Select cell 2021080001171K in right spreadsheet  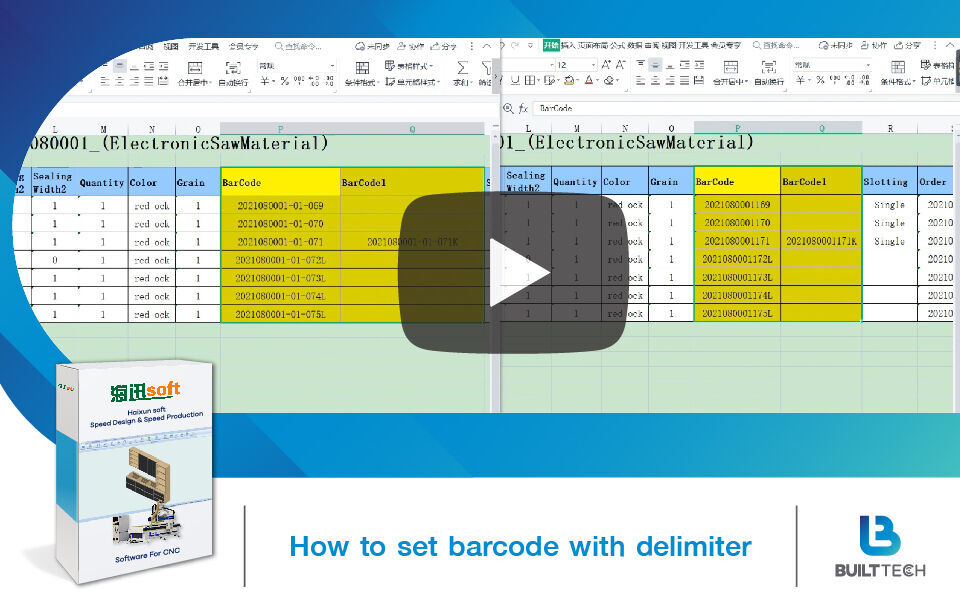821,241
